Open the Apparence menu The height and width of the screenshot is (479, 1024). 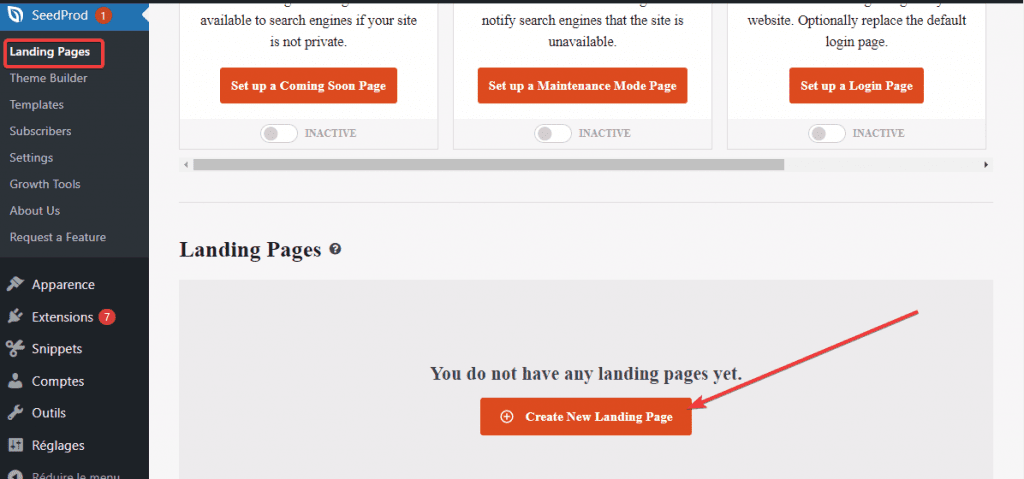click(63, 285)
